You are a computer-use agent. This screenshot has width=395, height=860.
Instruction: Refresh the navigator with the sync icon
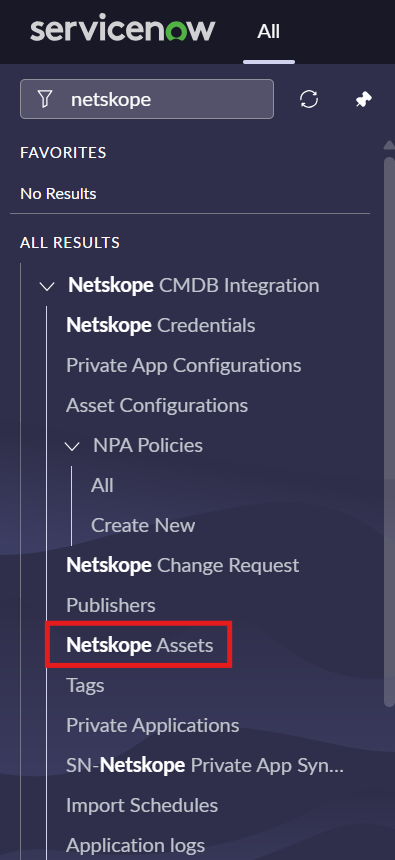[309, 99]
